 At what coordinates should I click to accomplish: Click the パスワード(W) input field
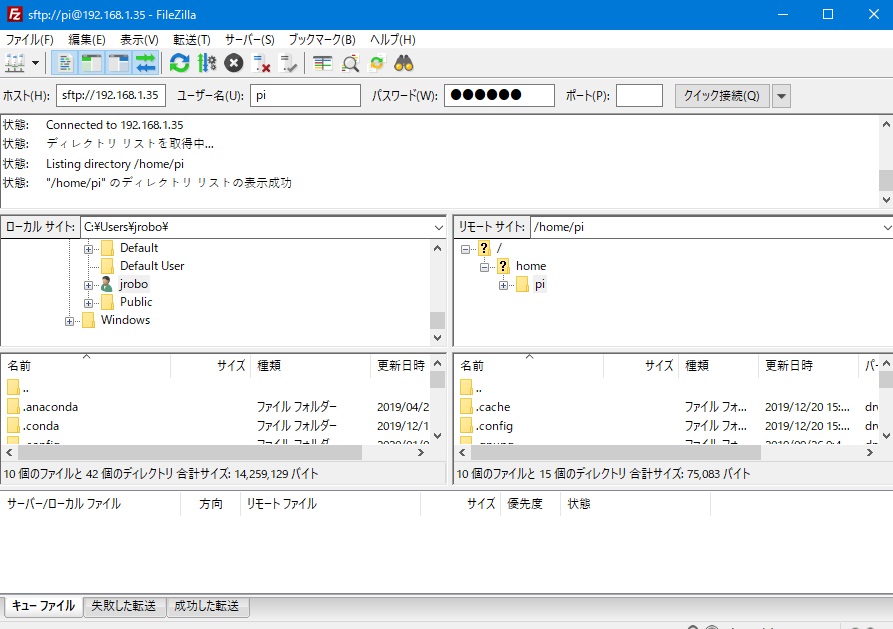click(499, 96)
